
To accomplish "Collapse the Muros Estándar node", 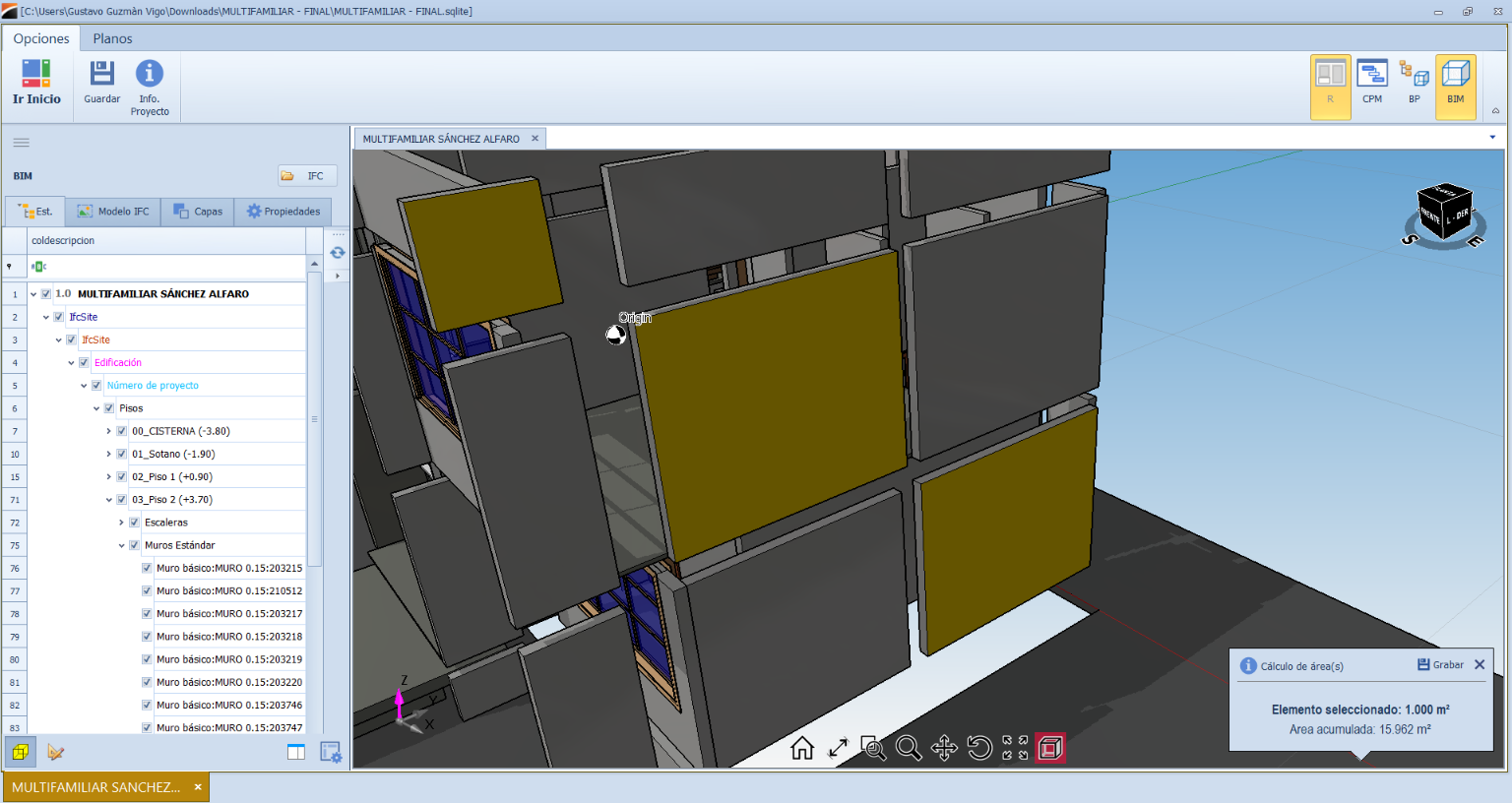I will point(122,545).
